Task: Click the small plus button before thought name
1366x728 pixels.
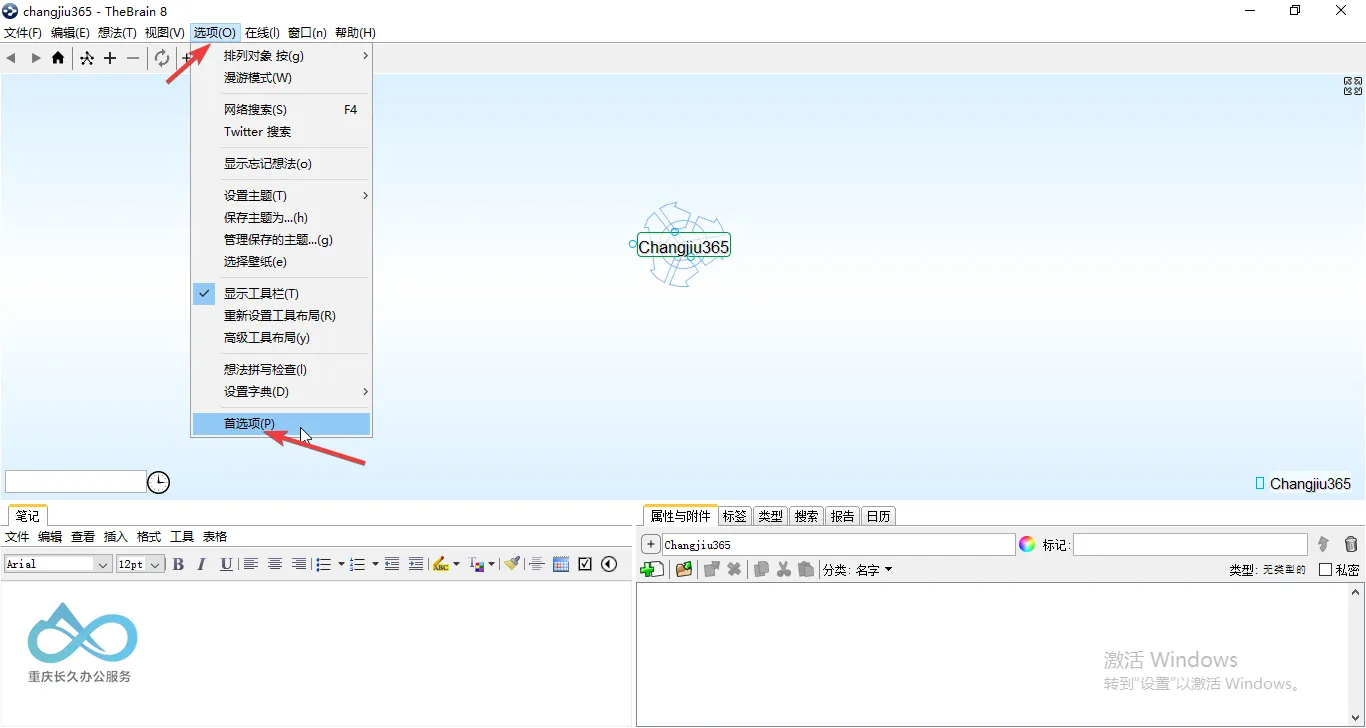Action: [650, 544]
